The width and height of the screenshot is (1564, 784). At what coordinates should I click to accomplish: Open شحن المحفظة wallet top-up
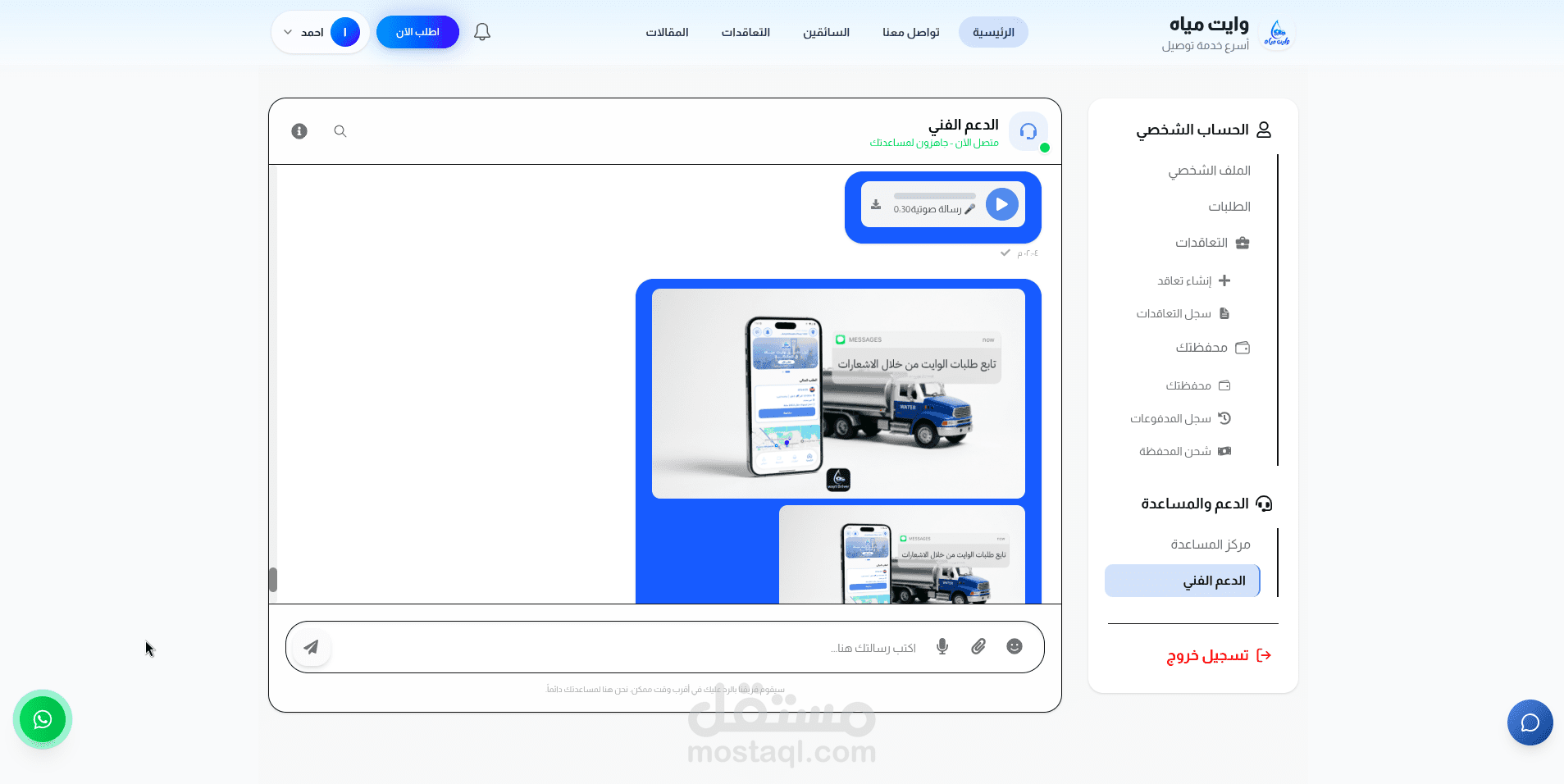pyautogui.click(x=1185, y=451)
